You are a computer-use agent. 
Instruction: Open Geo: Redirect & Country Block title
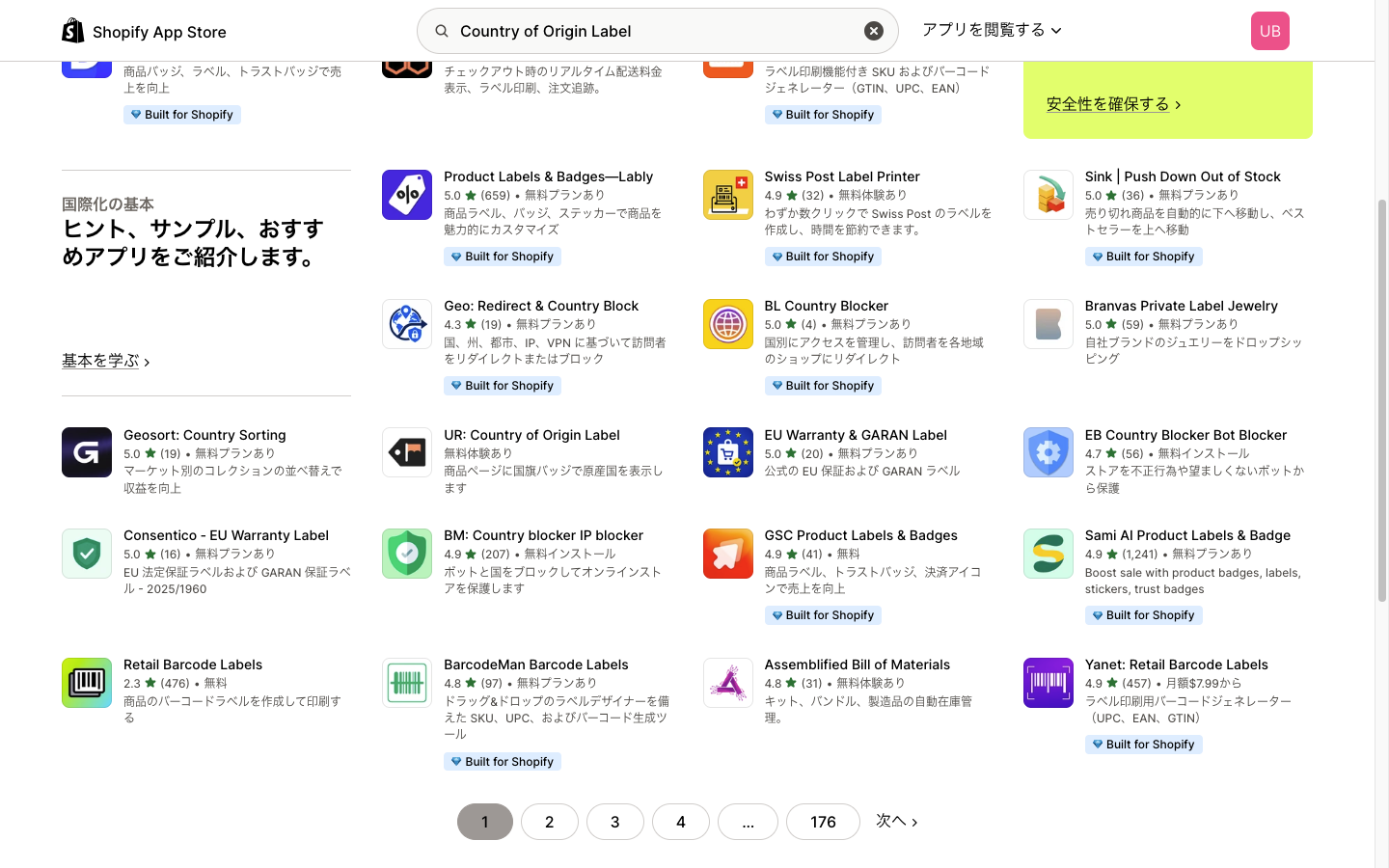point(541,306)
